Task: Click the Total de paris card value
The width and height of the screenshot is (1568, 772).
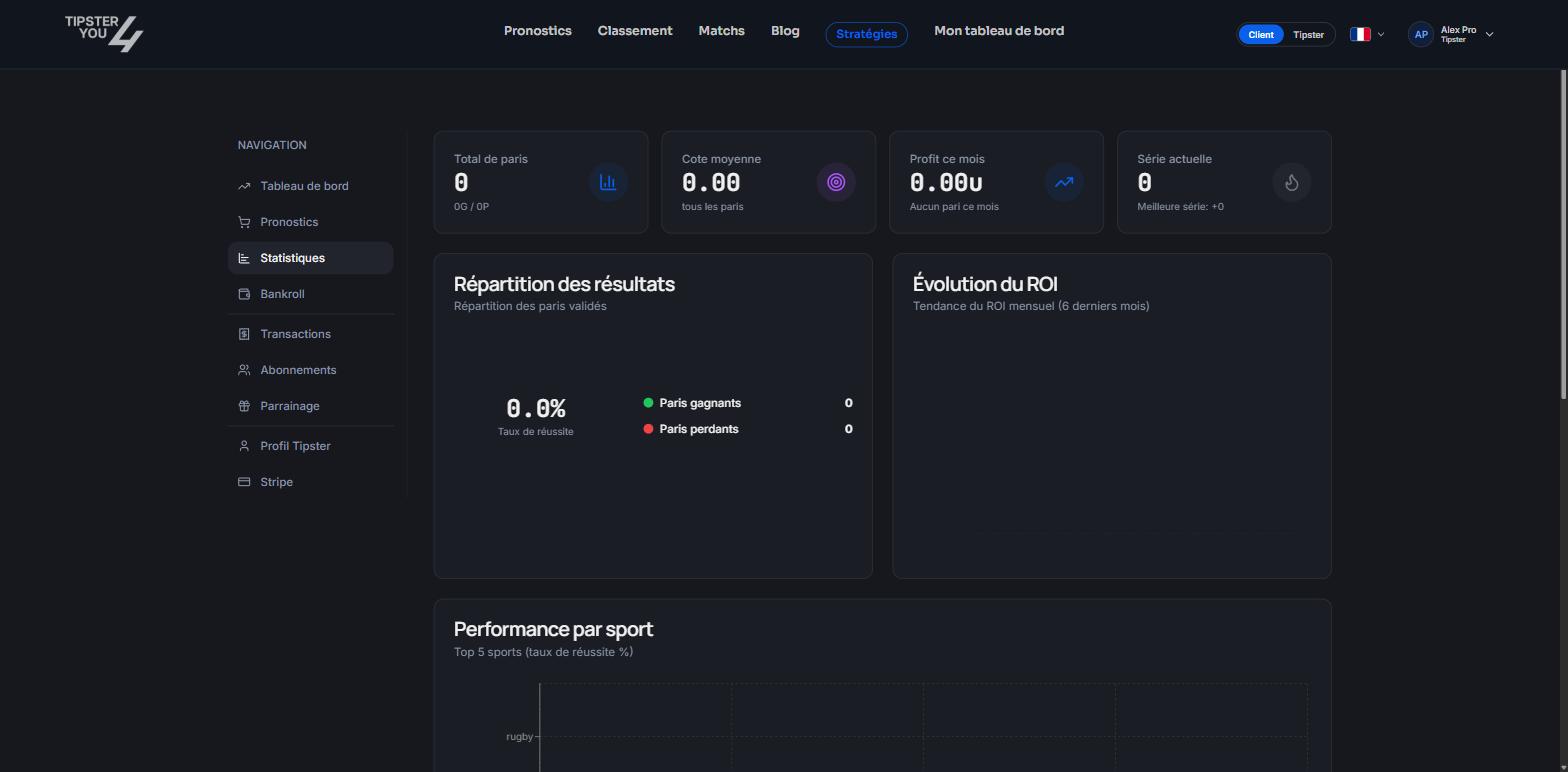Action: coord(461,183)
